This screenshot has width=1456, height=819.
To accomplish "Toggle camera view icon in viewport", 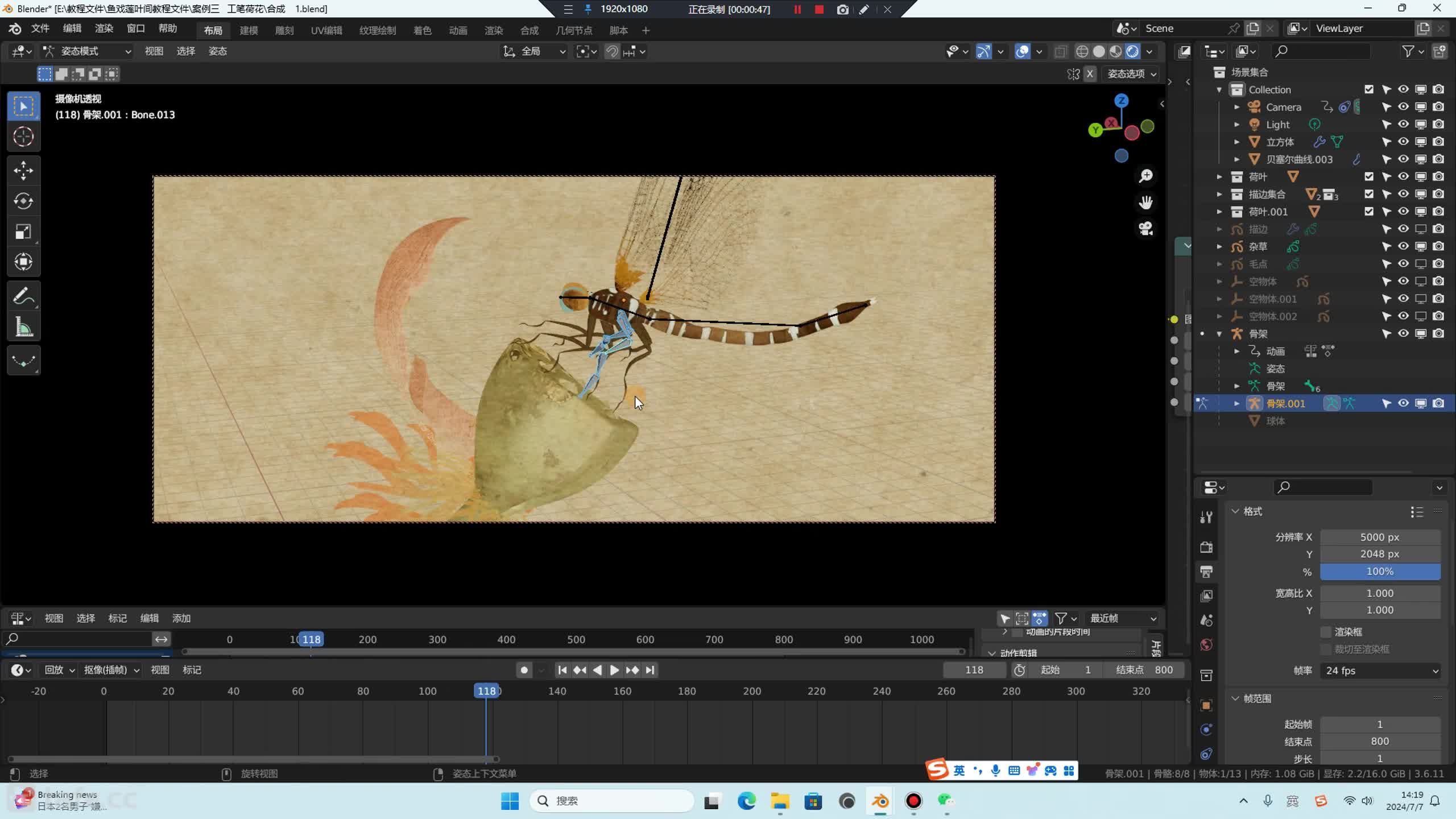I will click(1145, 229).
